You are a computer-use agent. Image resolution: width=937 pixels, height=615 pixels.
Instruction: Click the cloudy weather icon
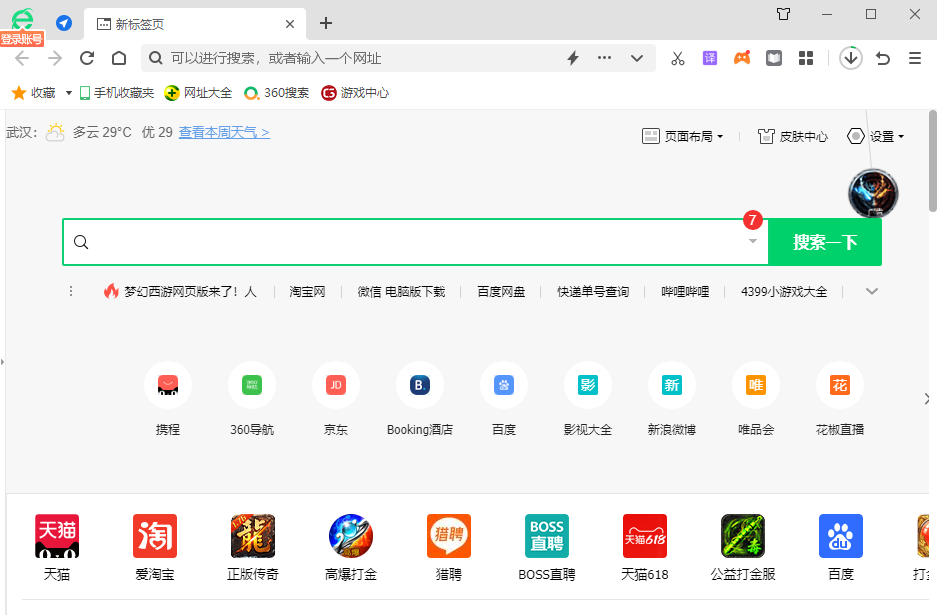tap(56, 131)
